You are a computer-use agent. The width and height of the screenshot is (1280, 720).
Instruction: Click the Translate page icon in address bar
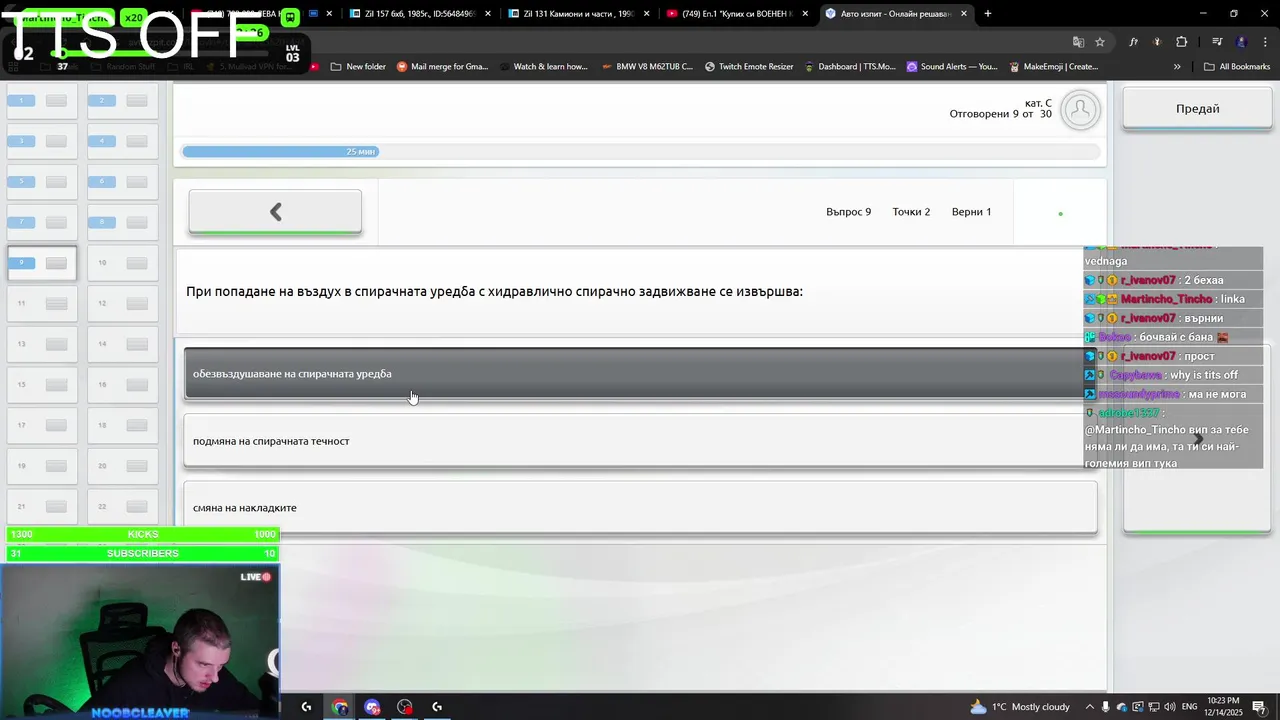[x=1078, y=42]
